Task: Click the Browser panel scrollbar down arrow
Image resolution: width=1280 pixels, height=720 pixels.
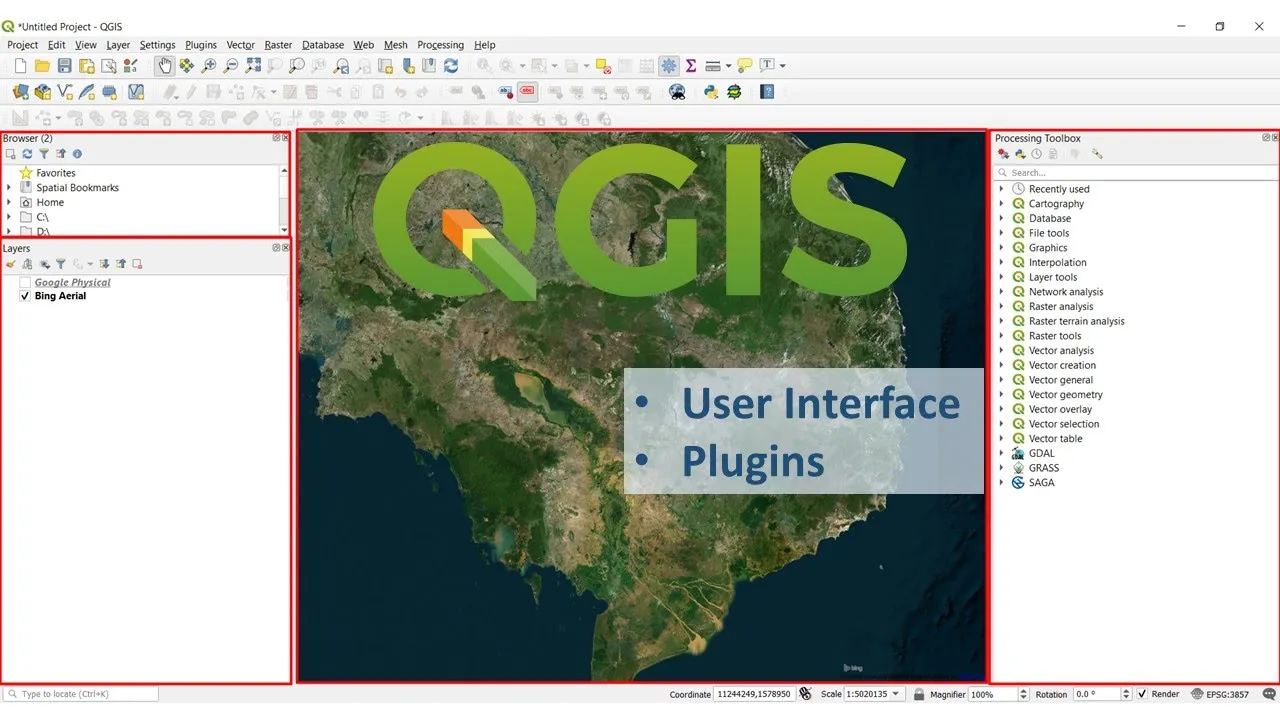Action: point(284,230)
